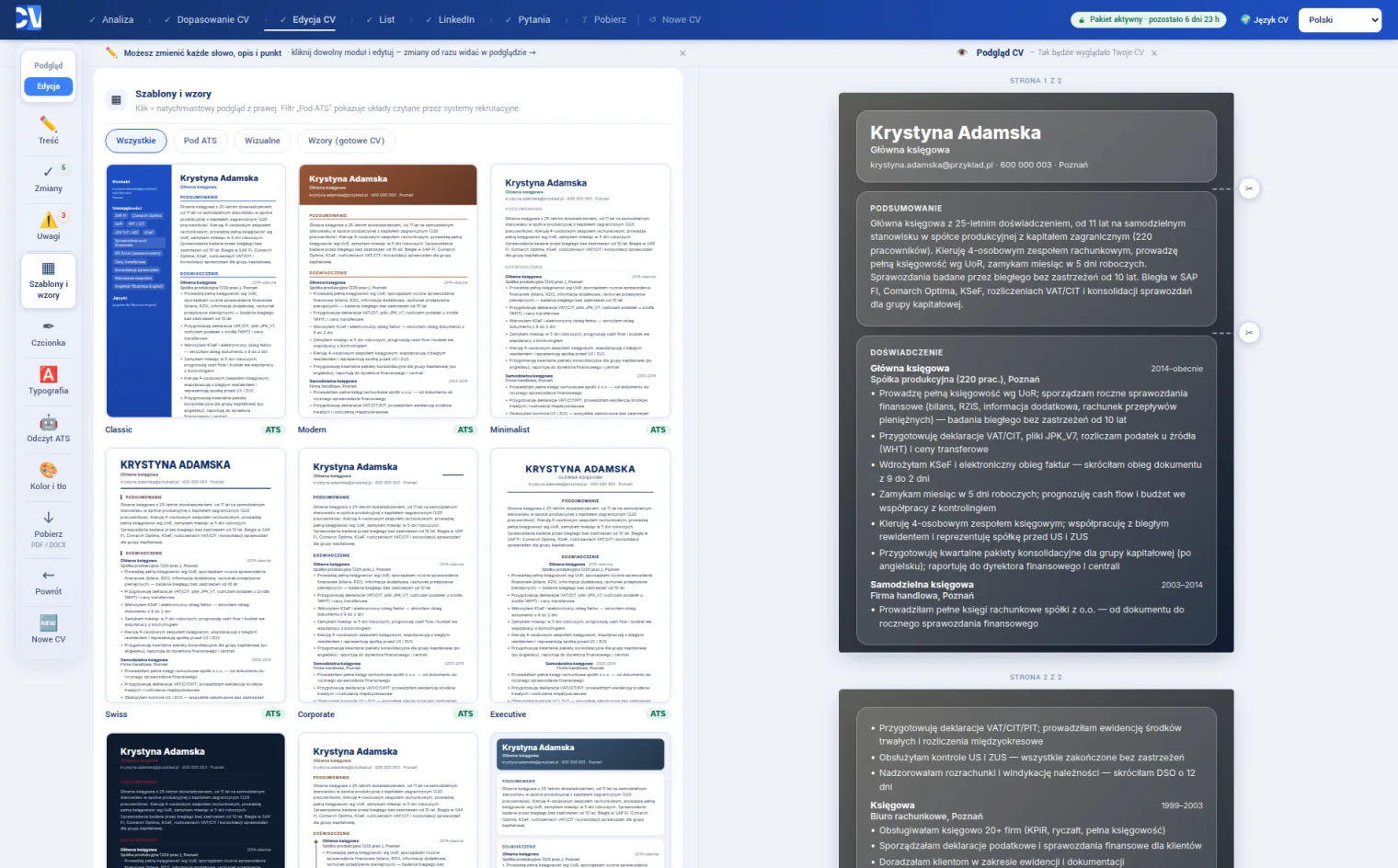Choose the Modern template thumbnail

pyautogui.click(x=388, y=291)
